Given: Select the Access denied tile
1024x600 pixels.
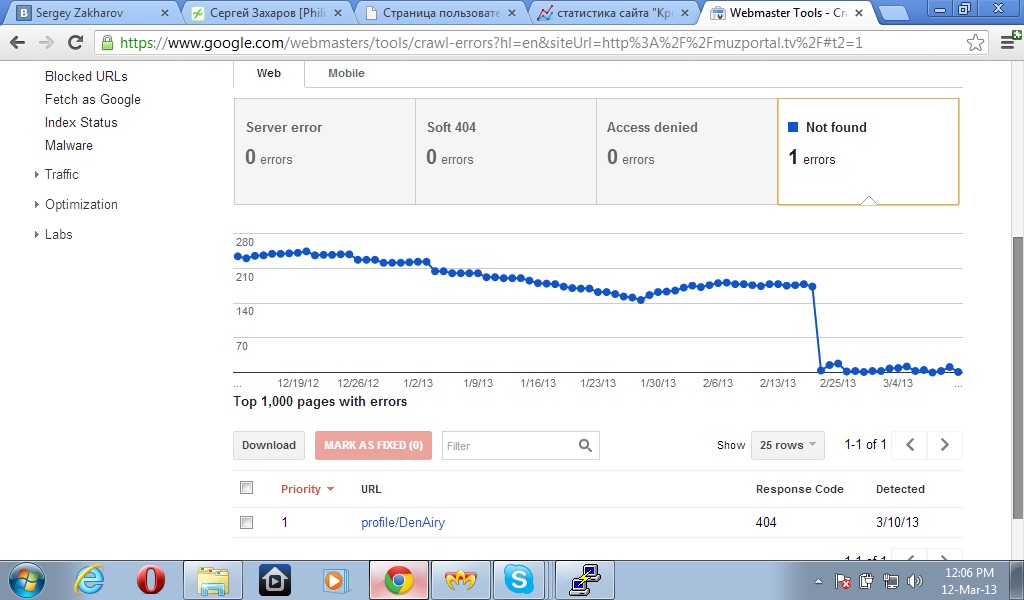Looking at the screenshot, I should click(x=686, y=151).
